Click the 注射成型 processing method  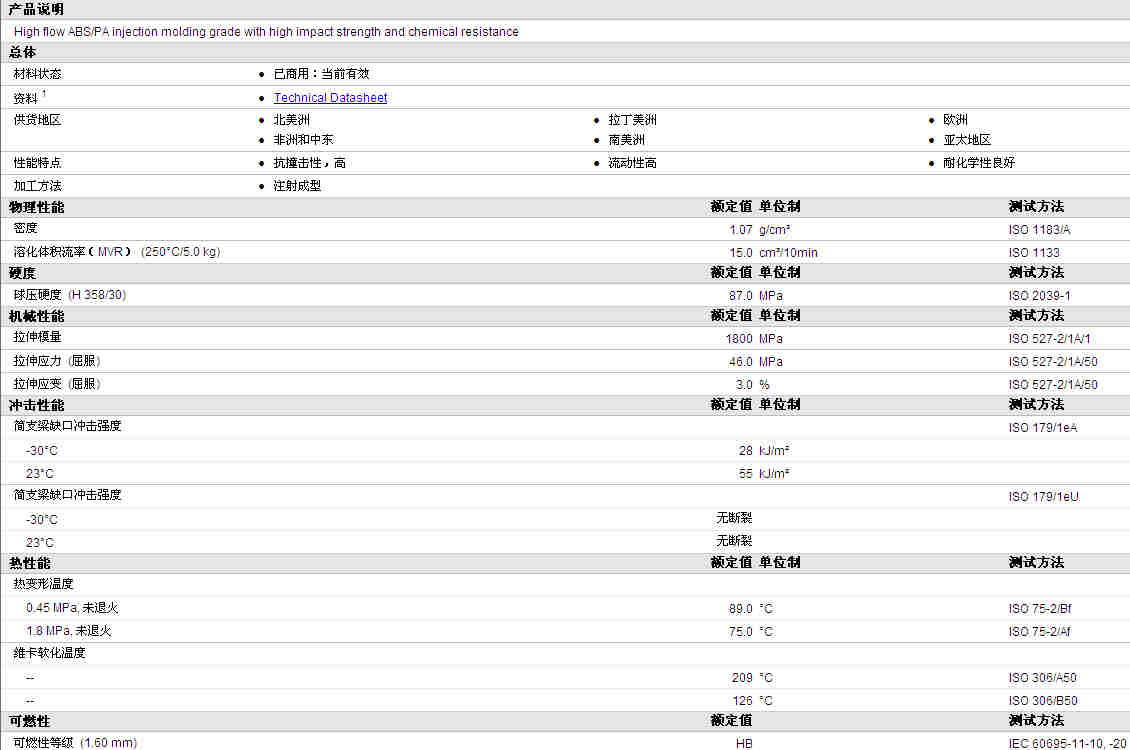pyautogui.click(x=297, y=186)
